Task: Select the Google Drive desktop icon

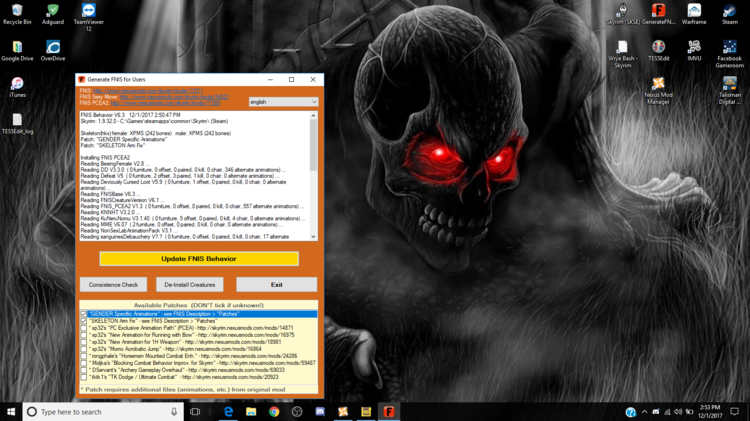Action: (x=17, y=51)
